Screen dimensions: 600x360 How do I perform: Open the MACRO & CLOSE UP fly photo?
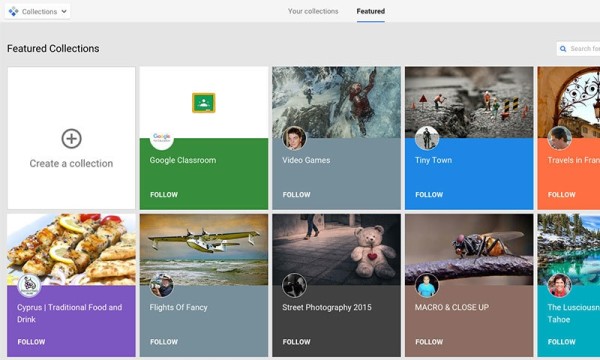pyautogui.click(x=469, y=249)
